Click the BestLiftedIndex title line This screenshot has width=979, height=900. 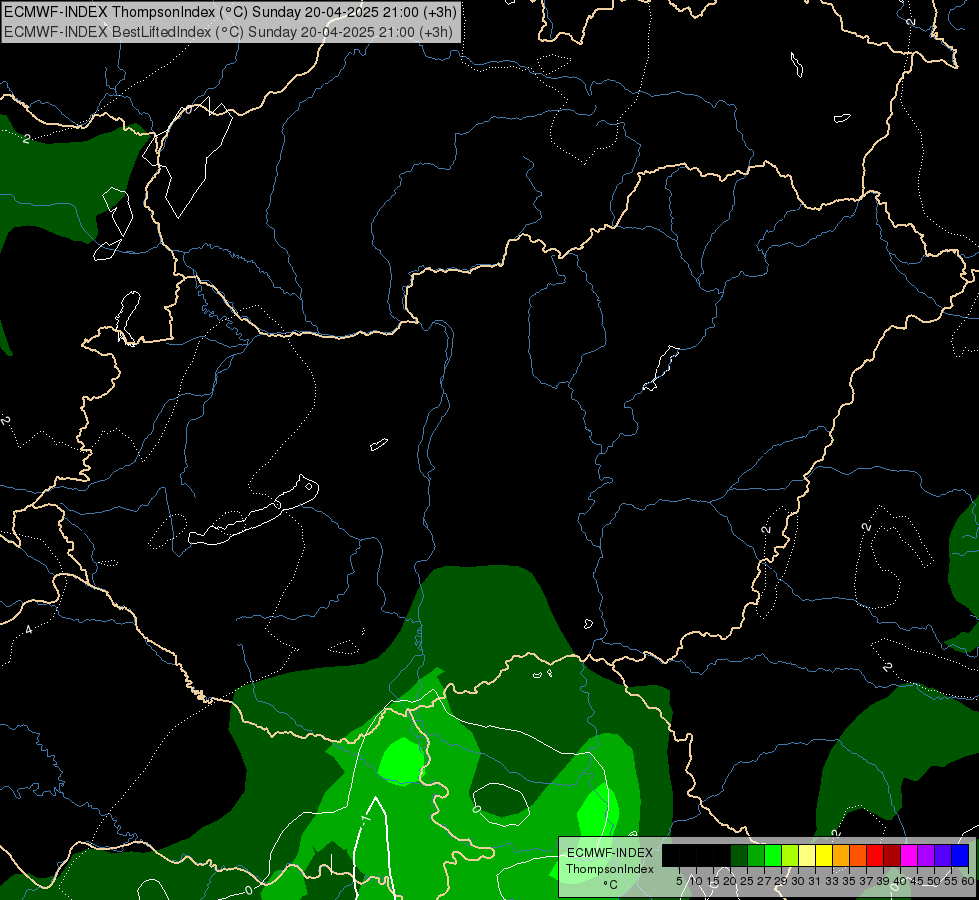click(229, 32)
